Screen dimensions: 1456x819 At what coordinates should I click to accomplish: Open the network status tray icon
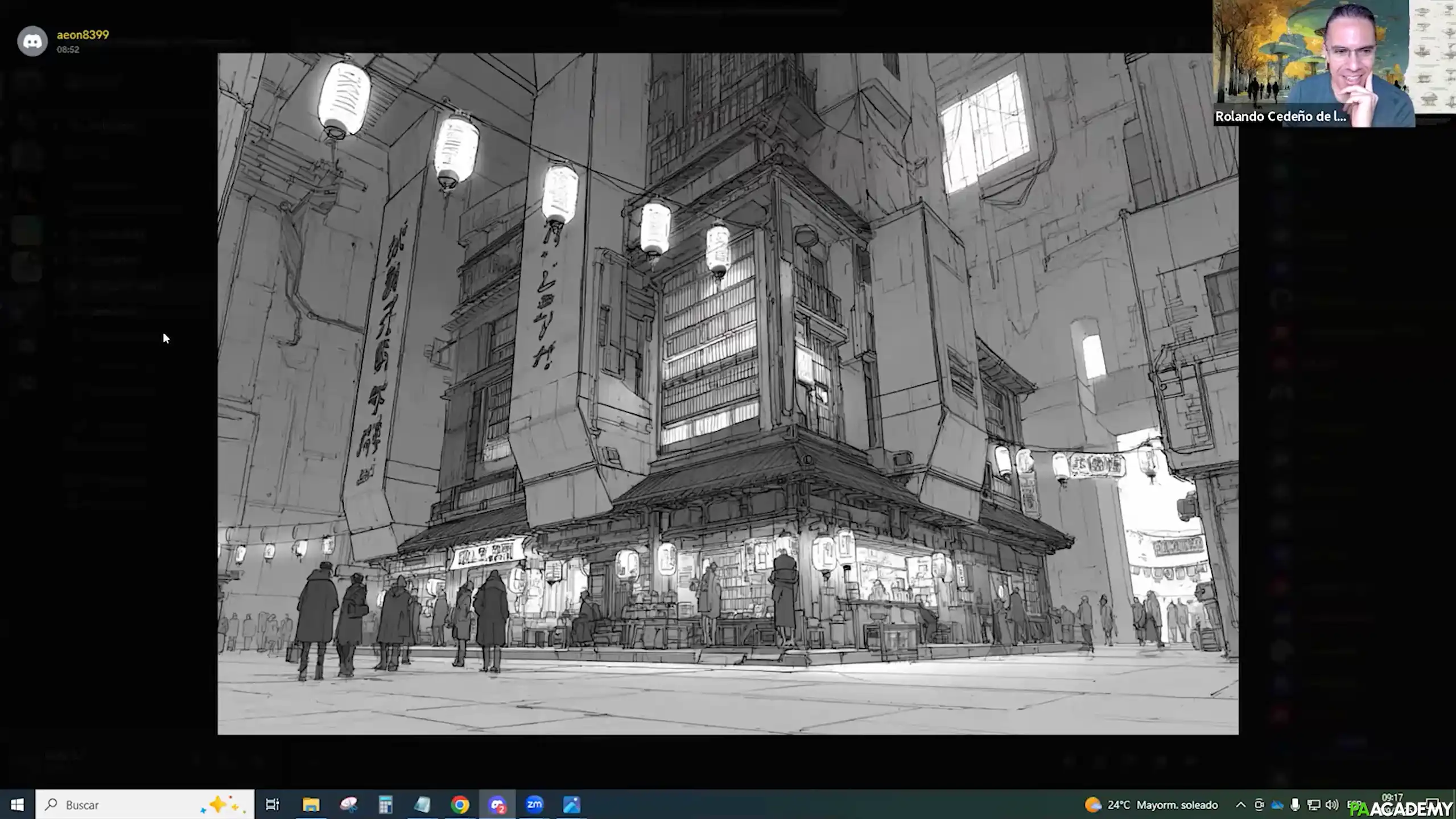coord(1313,805)
